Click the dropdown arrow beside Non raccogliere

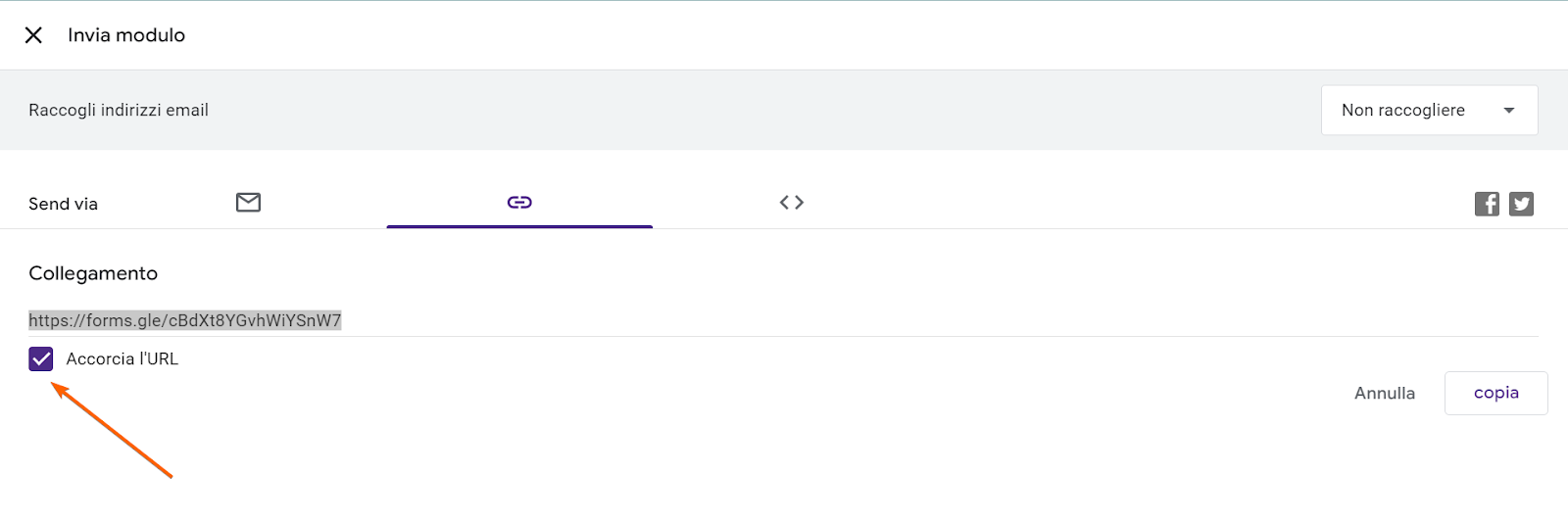(1509, 111)
